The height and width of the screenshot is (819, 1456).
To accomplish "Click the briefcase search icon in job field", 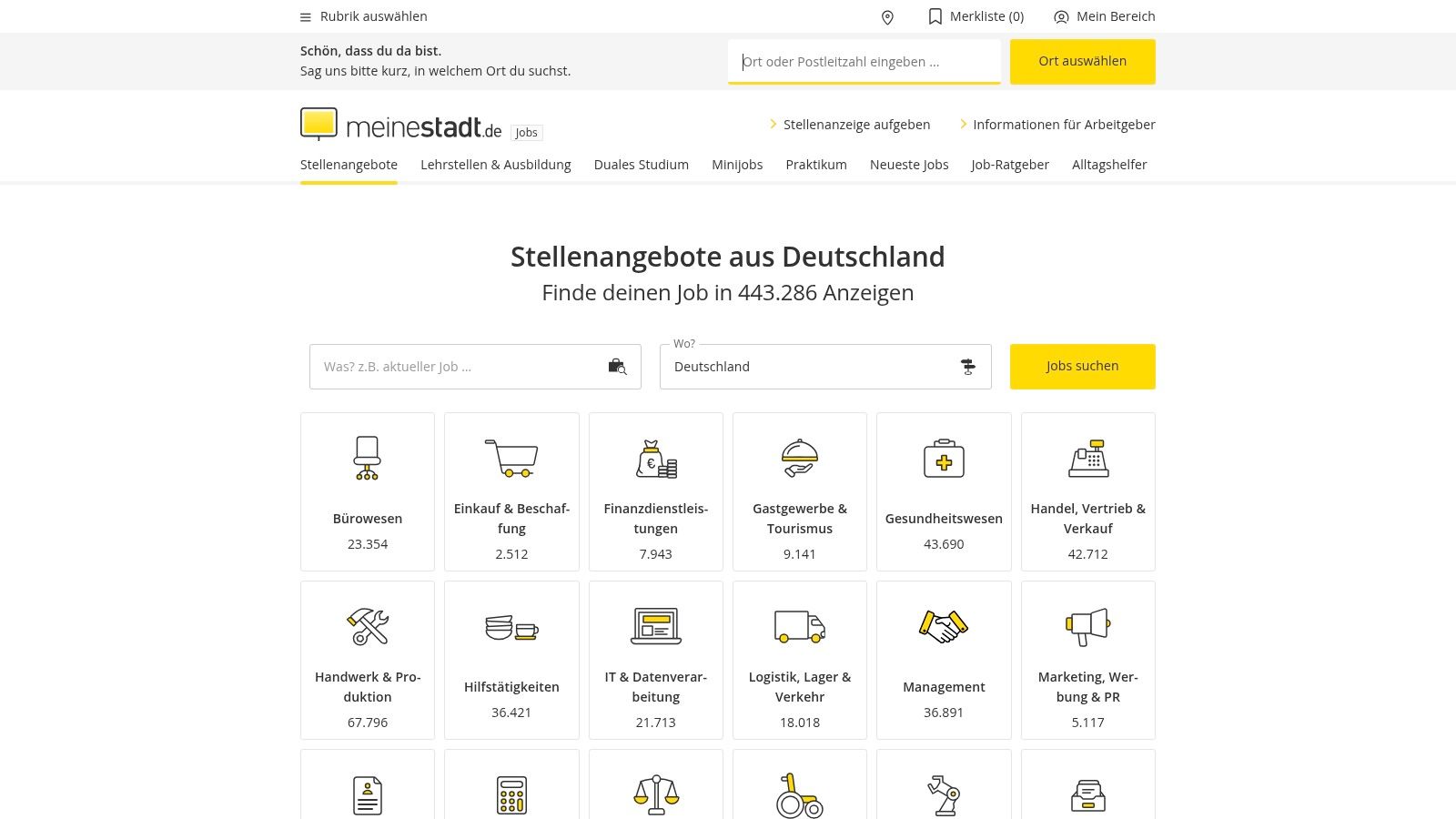I will point(616,367).
